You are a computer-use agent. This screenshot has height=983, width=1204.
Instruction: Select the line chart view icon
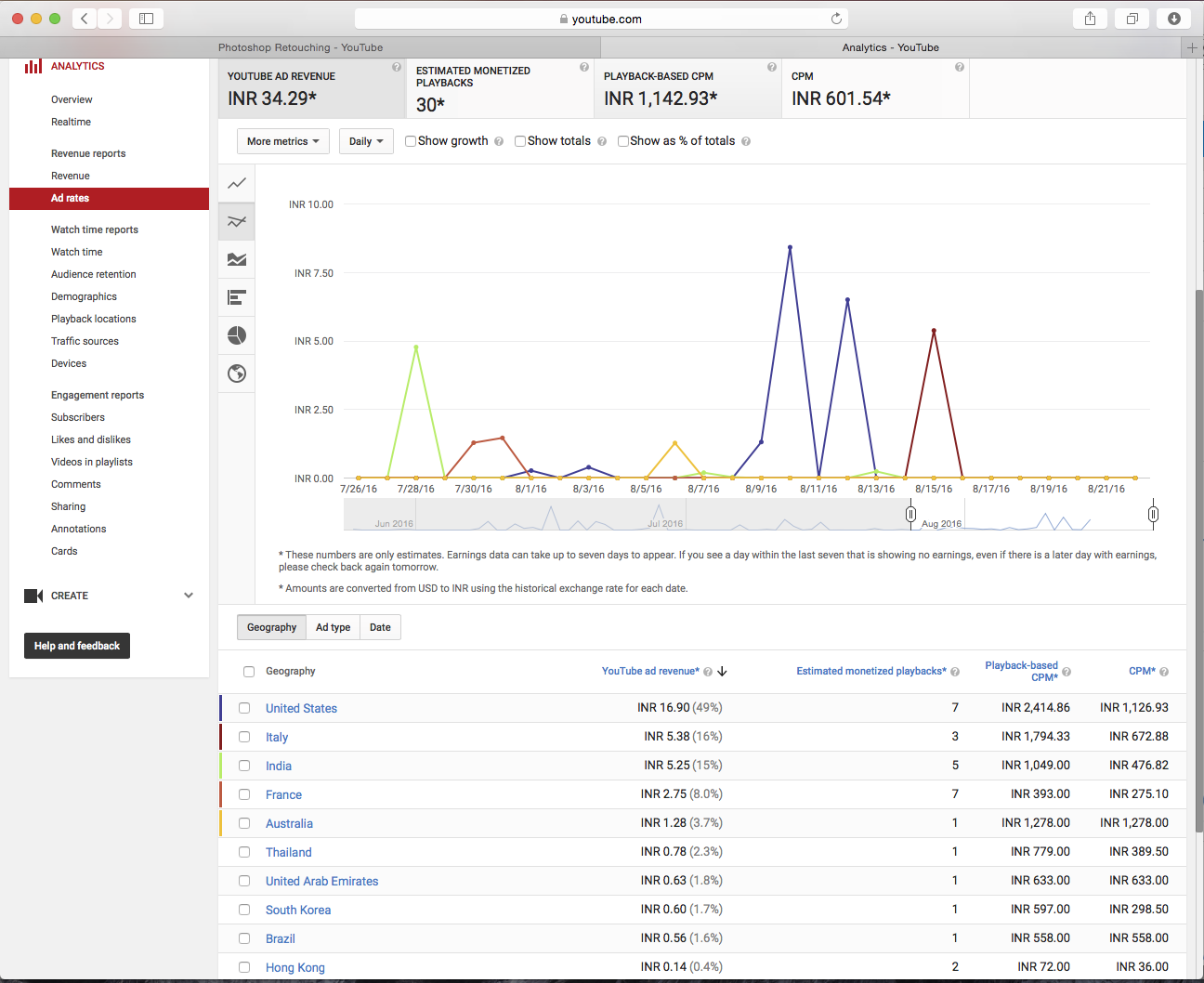tap(237, 183)
